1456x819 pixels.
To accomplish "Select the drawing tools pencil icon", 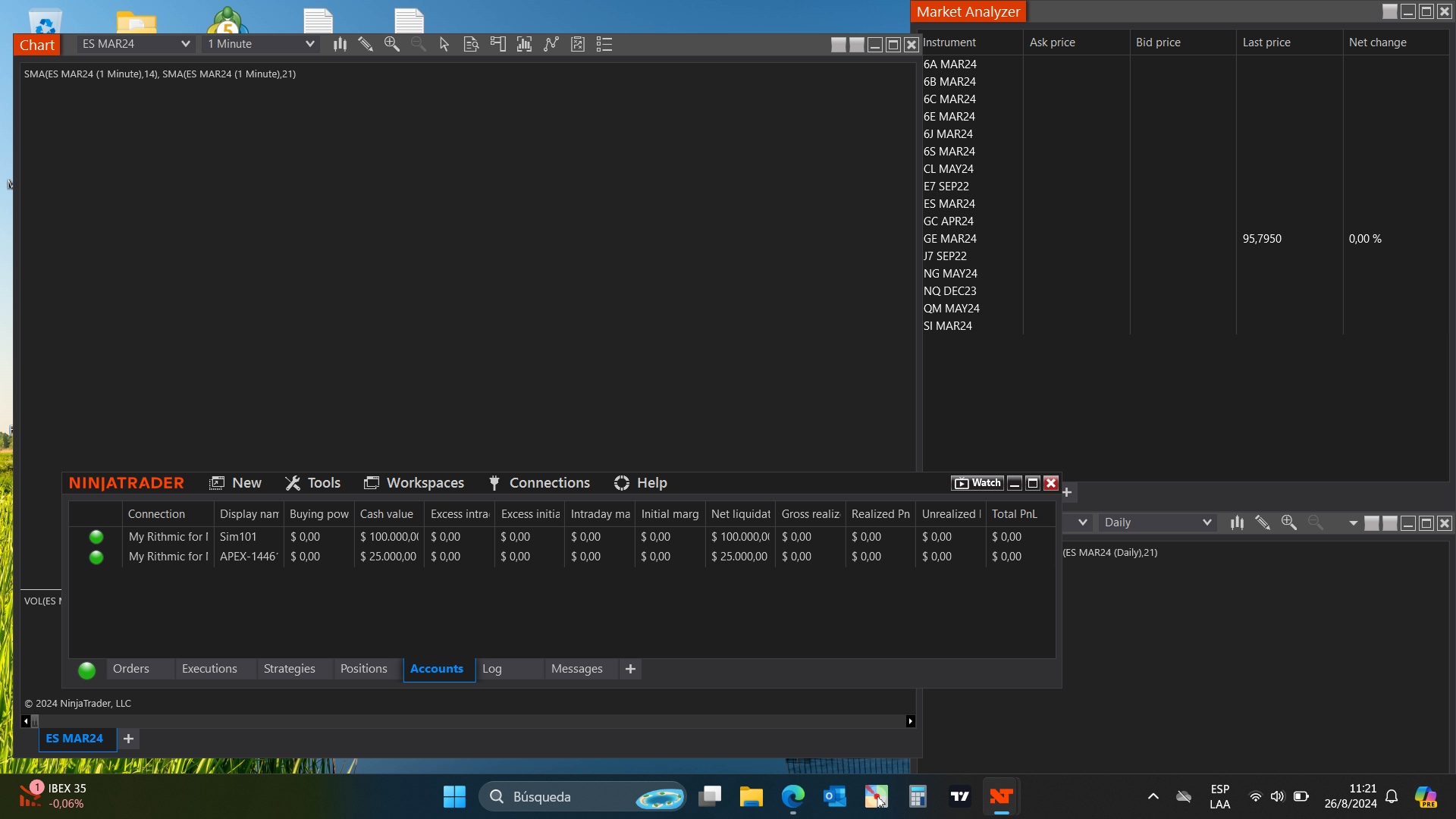I will click(366, 44).
